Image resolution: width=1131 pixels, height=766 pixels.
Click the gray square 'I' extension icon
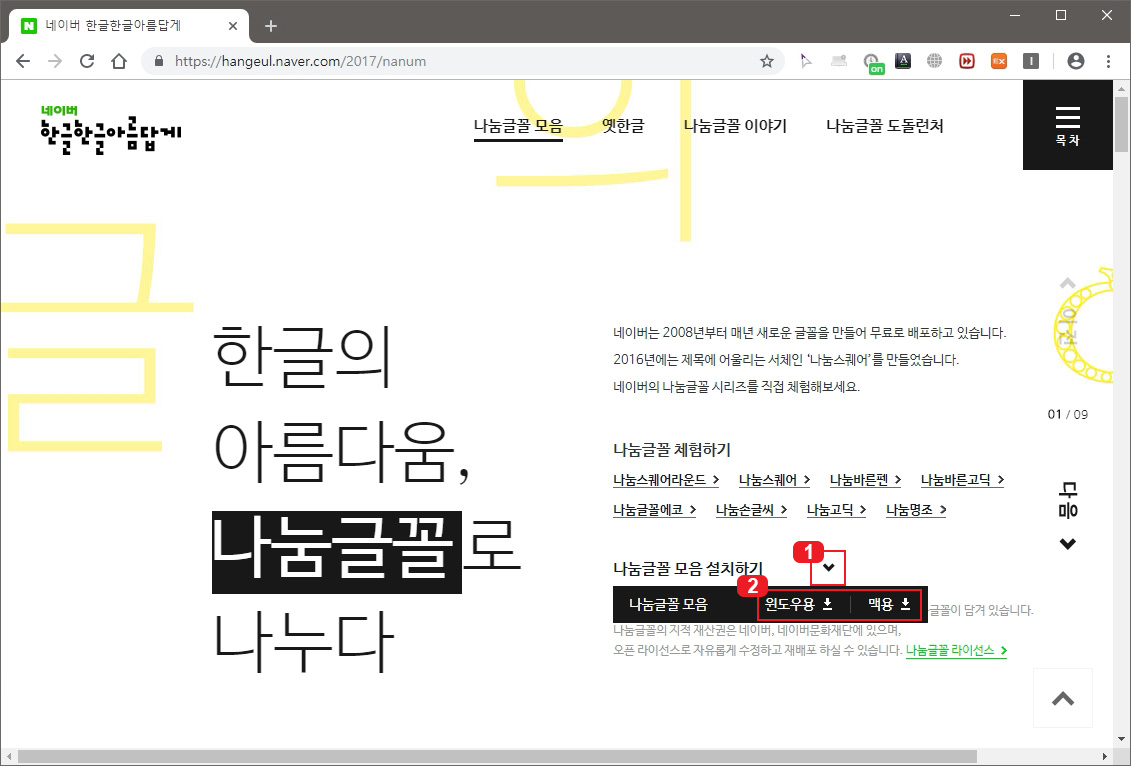pos(1031,61)
